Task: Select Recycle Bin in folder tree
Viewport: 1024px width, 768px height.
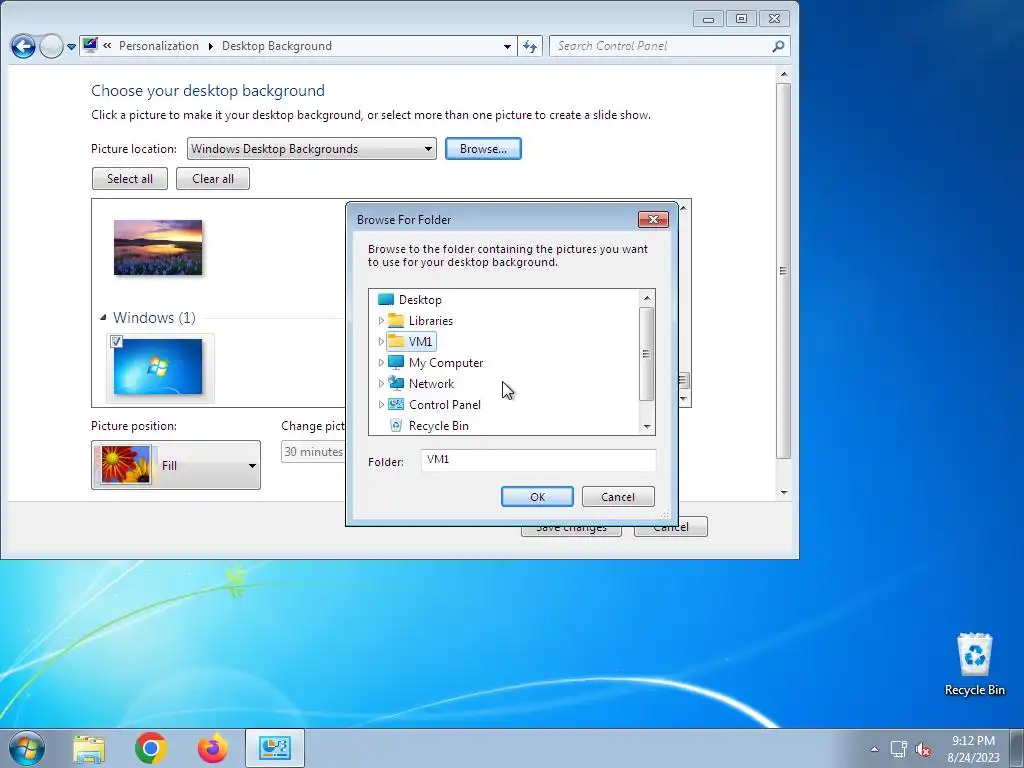Action: tap(438, 425)
